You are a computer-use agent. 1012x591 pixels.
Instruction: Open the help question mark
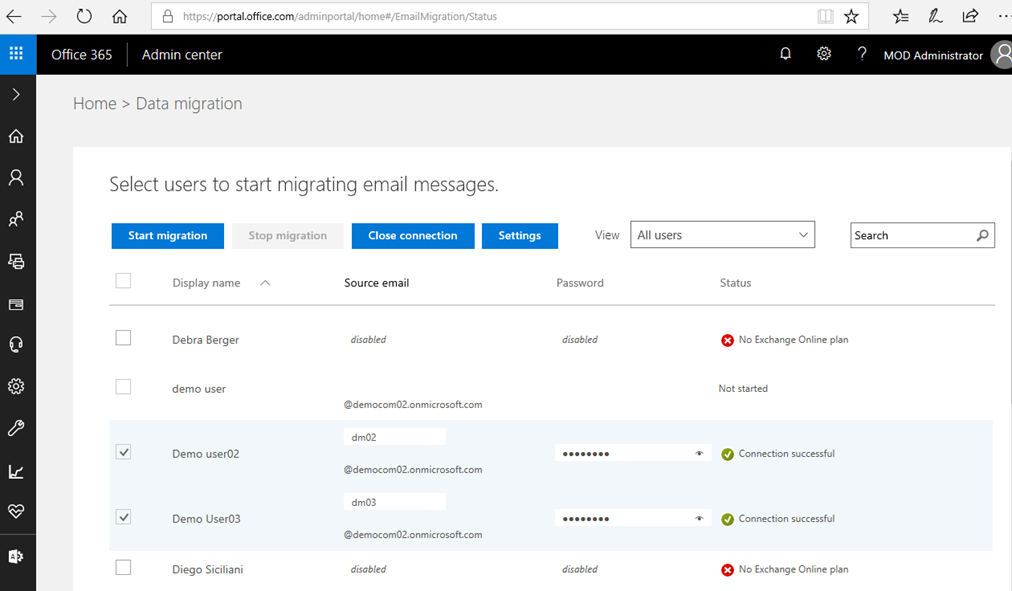coord(862,54)
